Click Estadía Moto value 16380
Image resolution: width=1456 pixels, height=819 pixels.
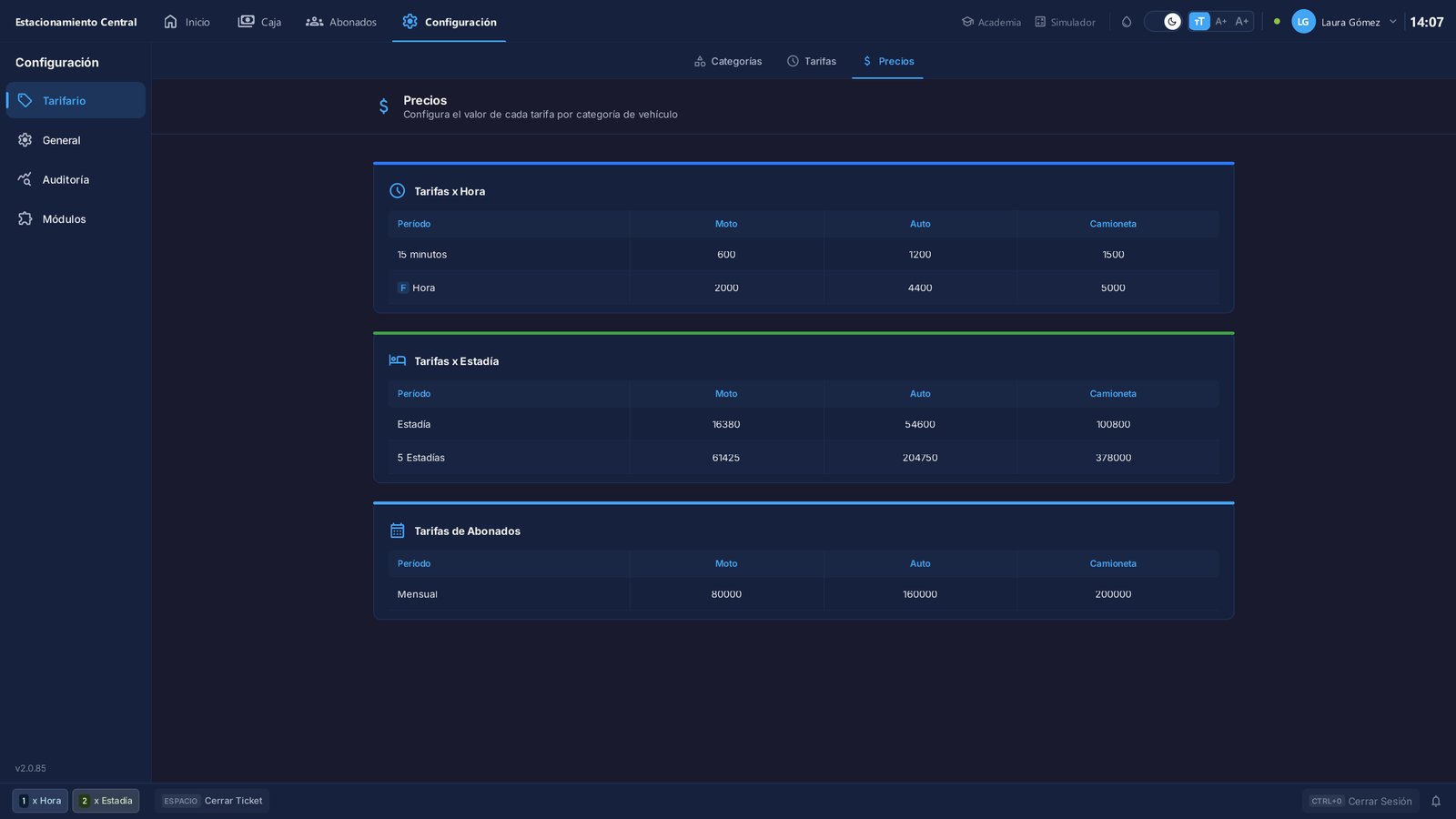pyautogui.click(x=726, y=424)
